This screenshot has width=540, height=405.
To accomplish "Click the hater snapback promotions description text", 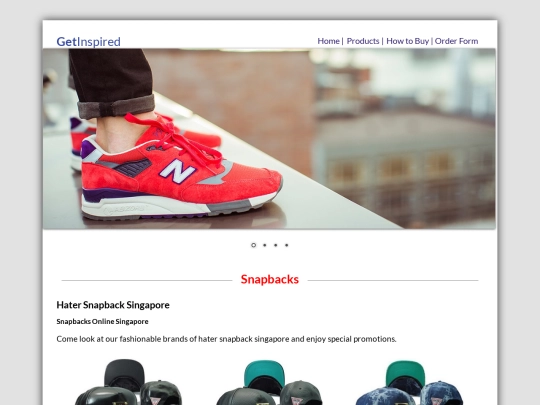I will pos(226,339).
